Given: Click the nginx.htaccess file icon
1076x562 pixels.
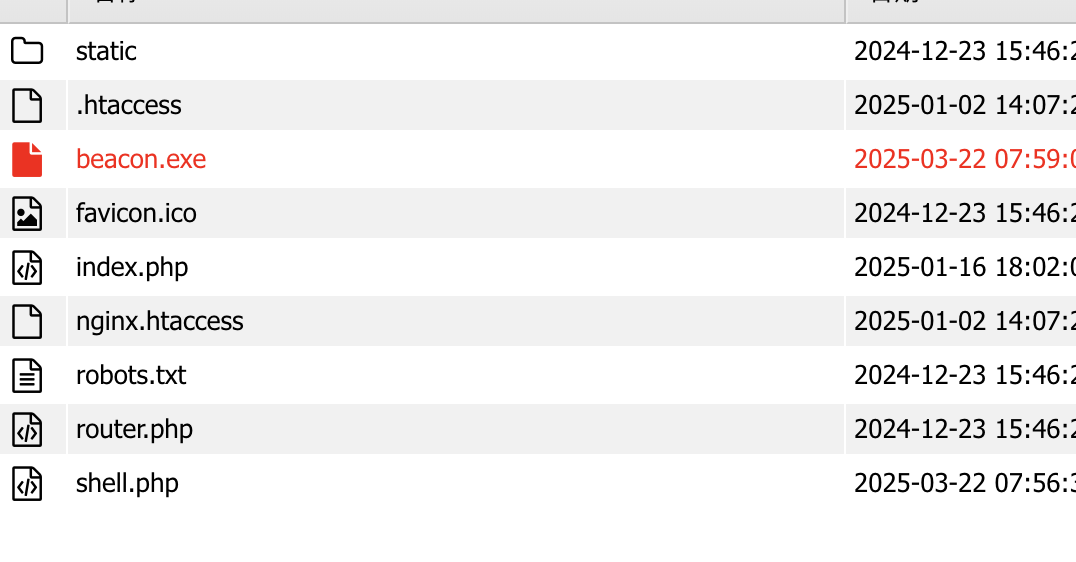Looking at the screenshot, I should 27,321.
